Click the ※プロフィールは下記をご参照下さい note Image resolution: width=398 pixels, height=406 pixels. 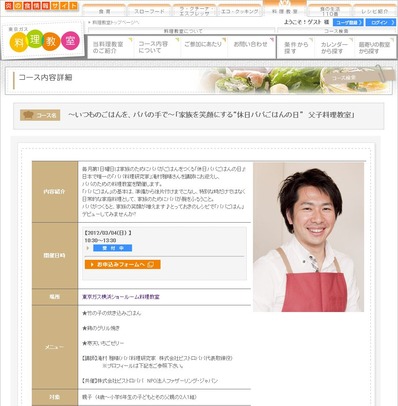point(143,366)
